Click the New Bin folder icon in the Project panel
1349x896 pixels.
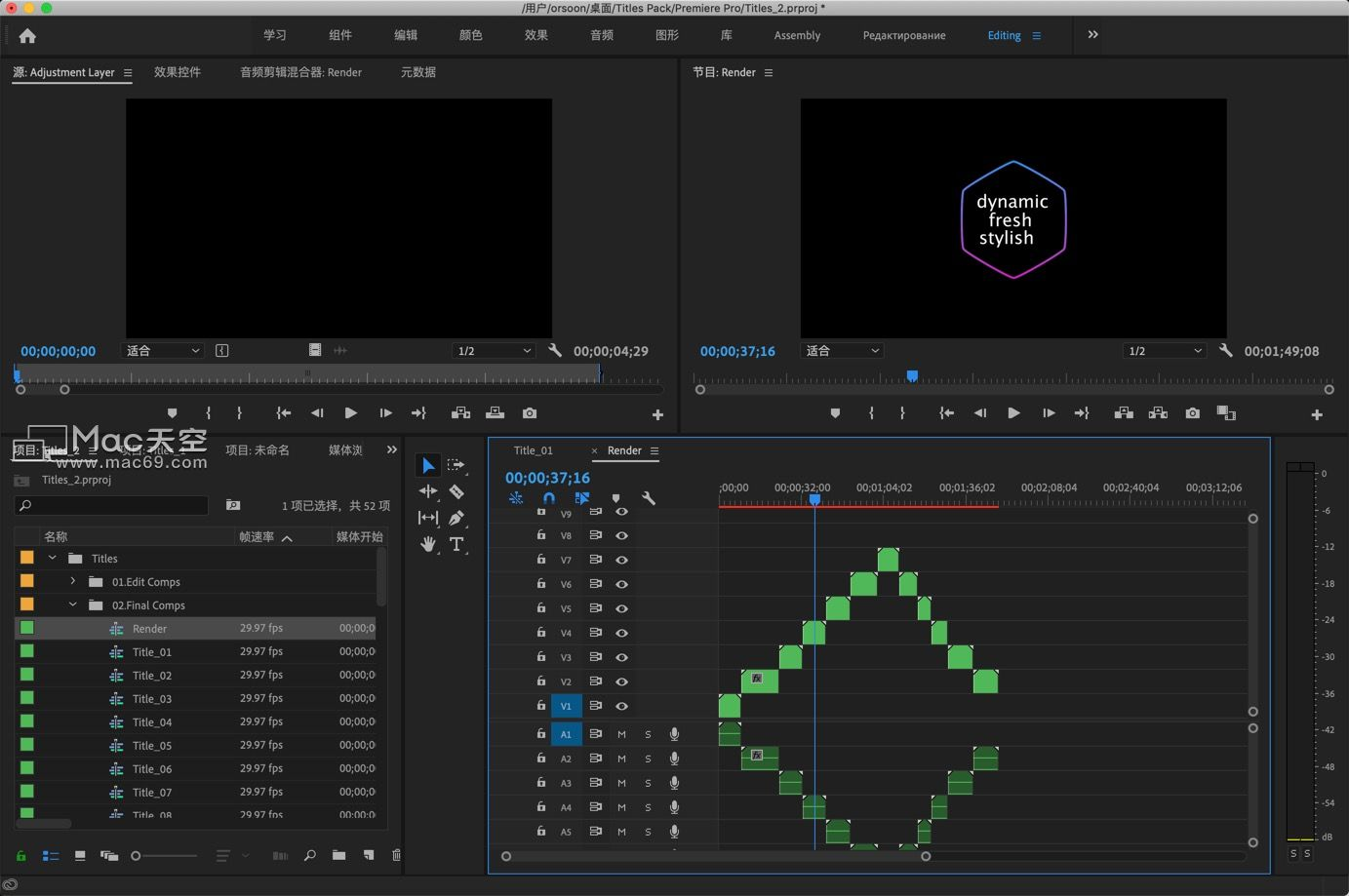point(338,855)
